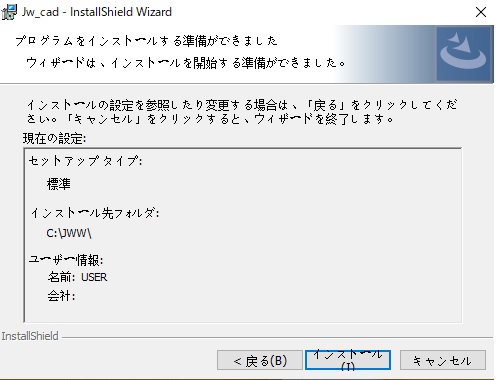Click the Jw_cad installer title bar icon

click(9, 12)
